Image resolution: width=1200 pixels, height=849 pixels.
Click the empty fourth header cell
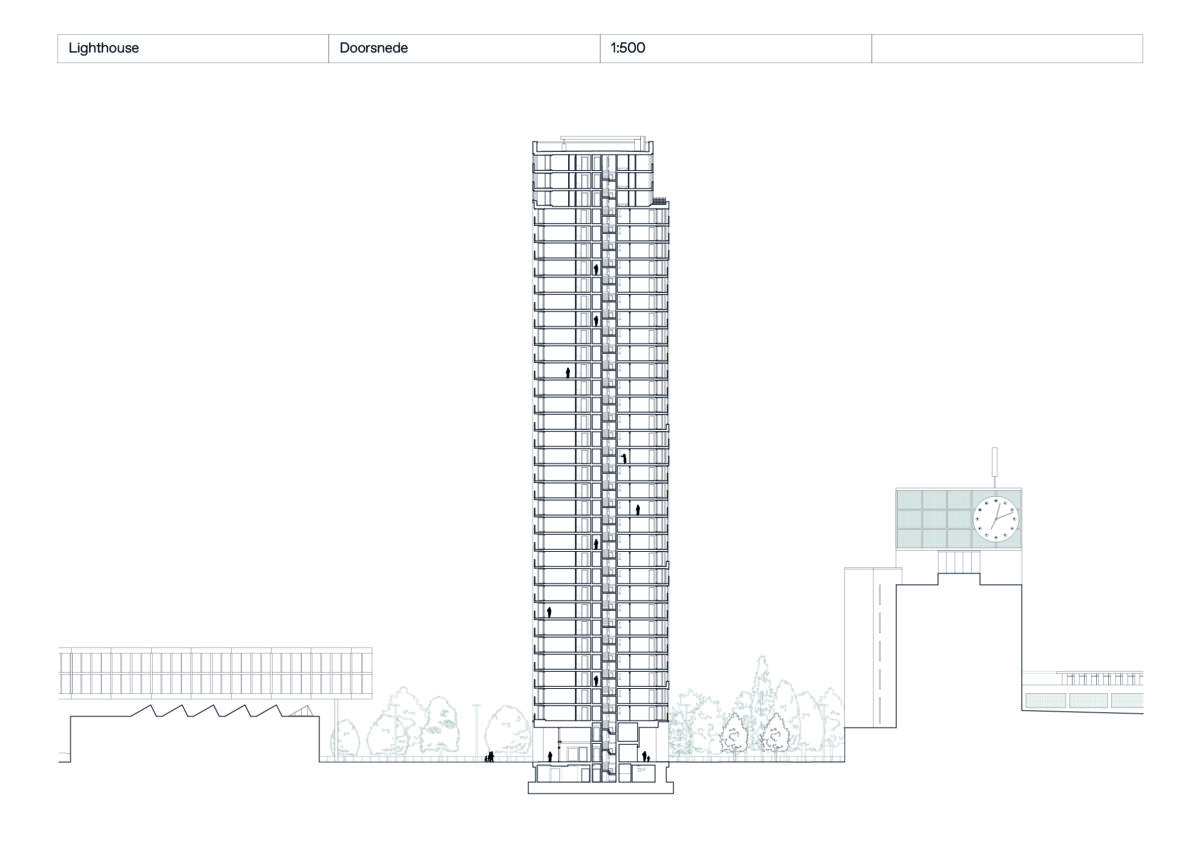[1006, 48]
